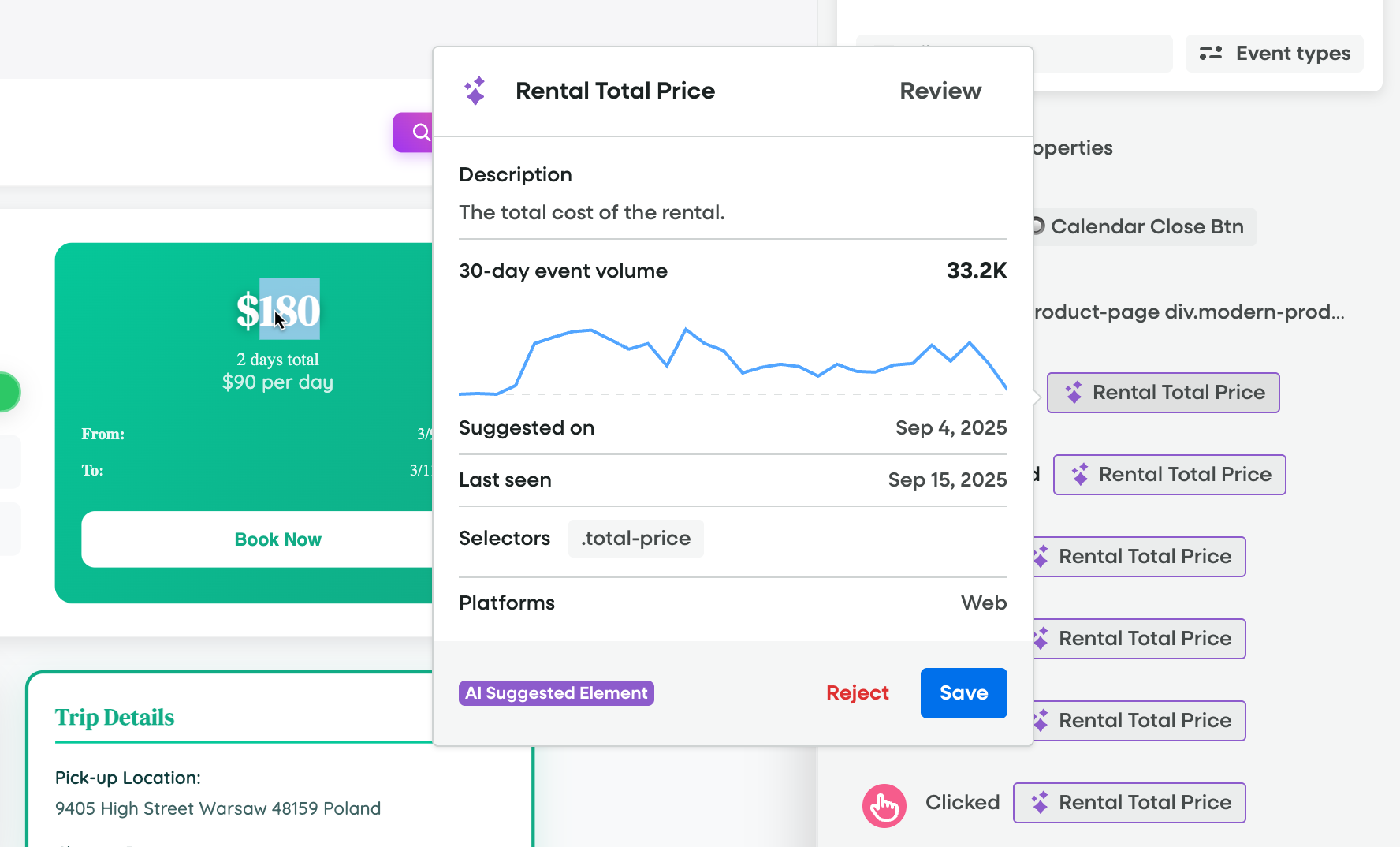Reject the AI suggested element
Viewport: 1400px width, 847px height.
coord(857,692)
